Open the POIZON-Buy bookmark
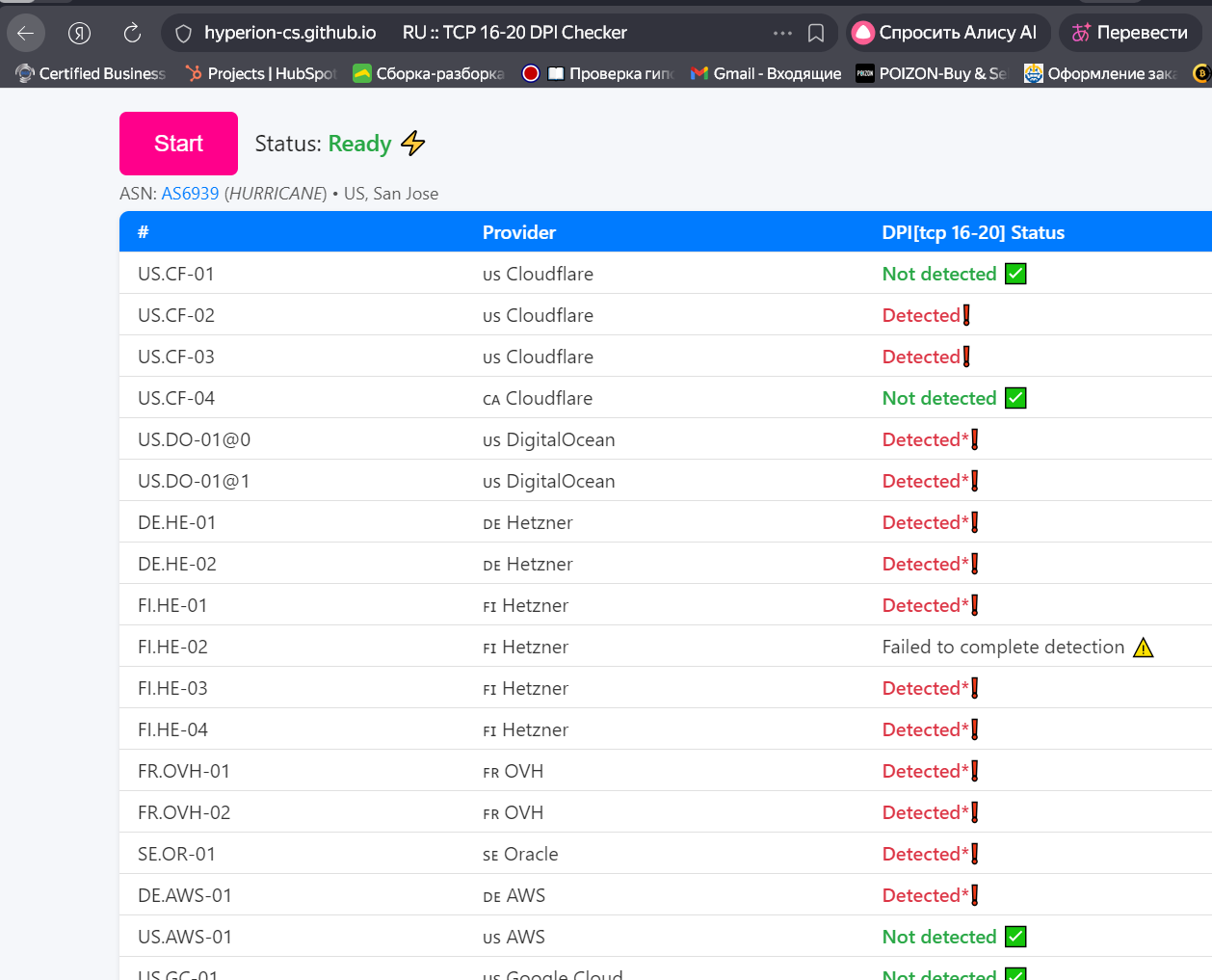The height and width of the screenshot is (980, 1212). pos(931,73)
